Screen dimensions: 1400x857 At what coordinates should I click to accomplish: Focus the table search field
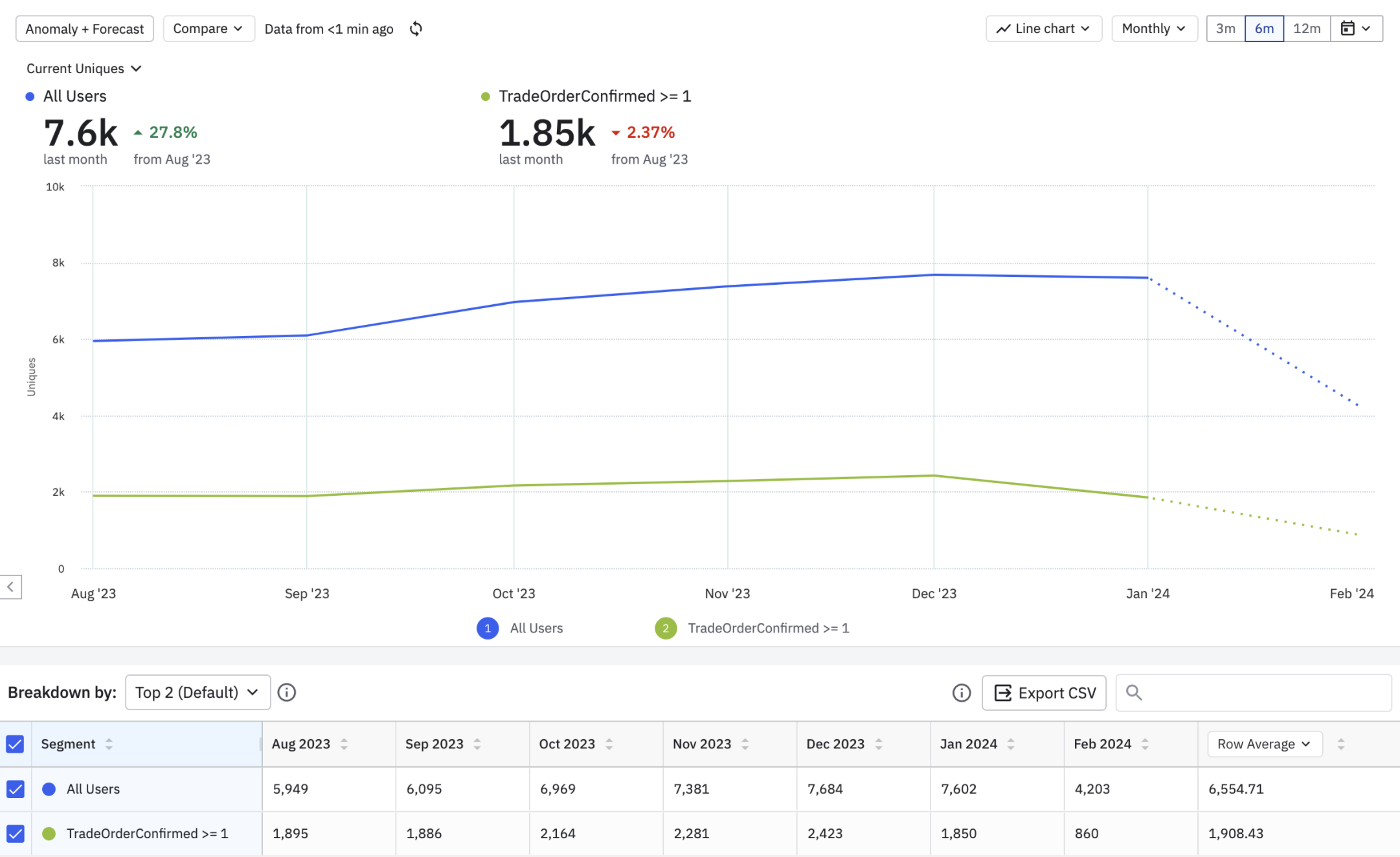coord(1254,693)
